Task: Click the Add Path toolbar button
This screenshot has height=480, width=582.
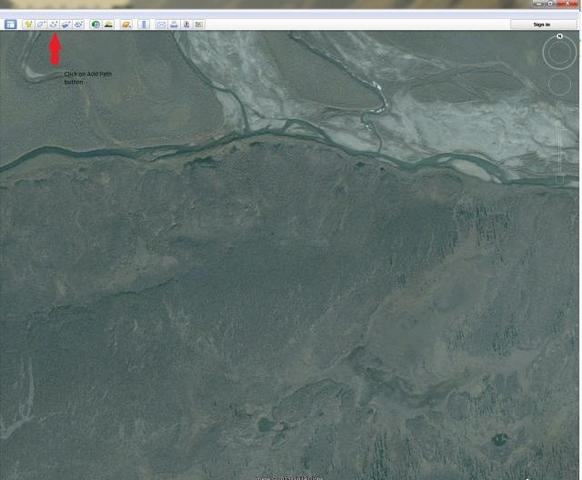Action: tap(54, 25)
